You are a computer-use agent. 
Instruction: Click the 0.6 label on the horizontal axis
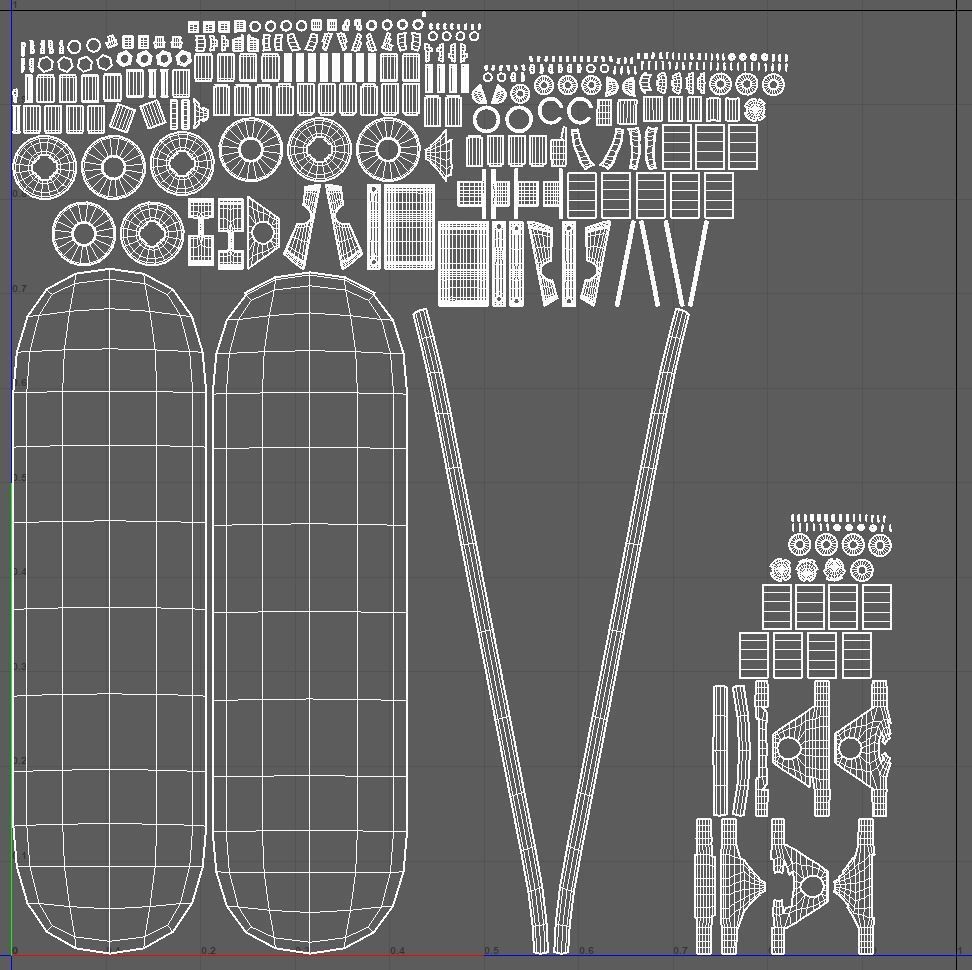tap(586, 950)
